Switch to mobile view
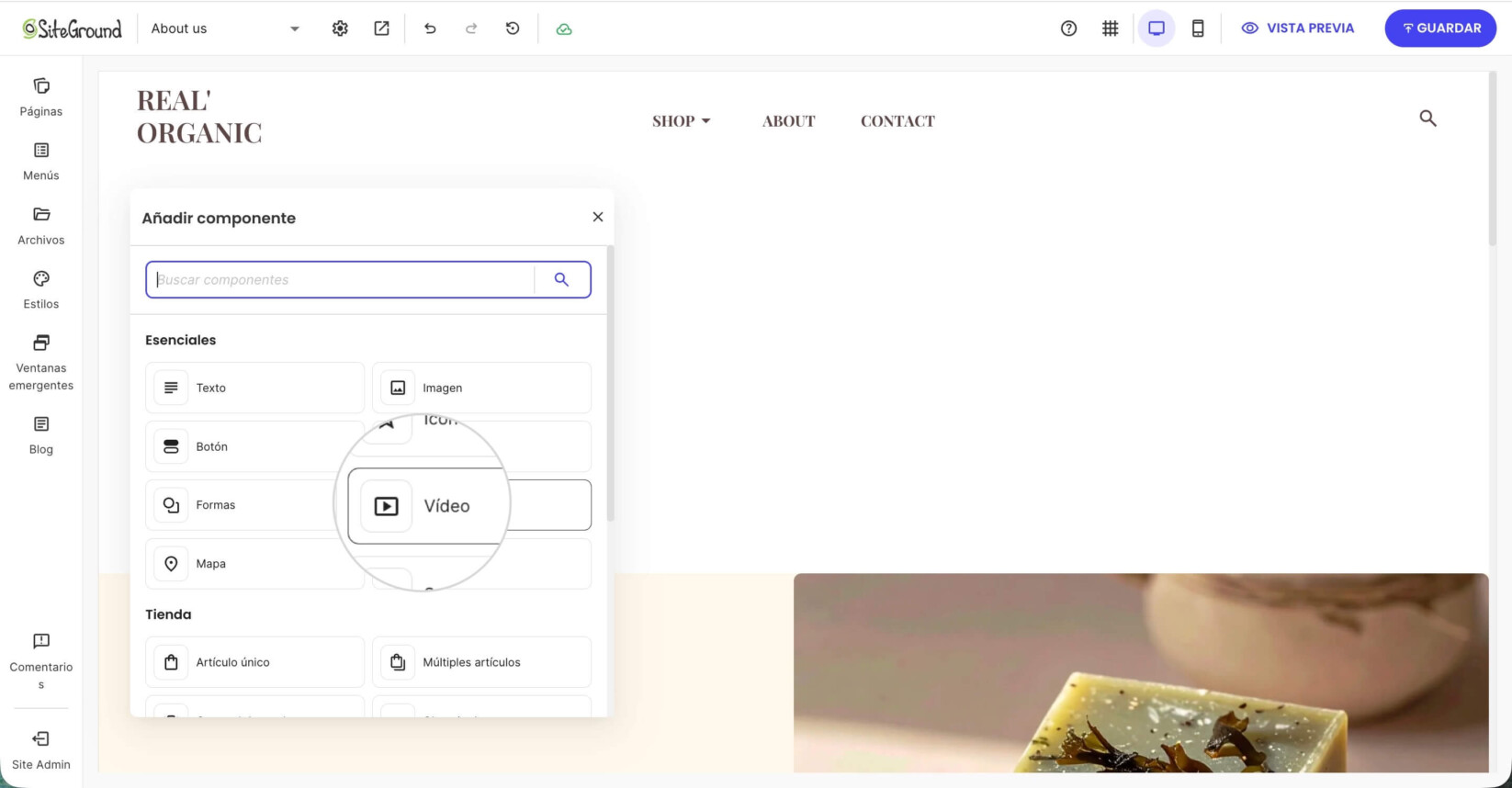The image size is (1512, 788). pos(1198,28)
